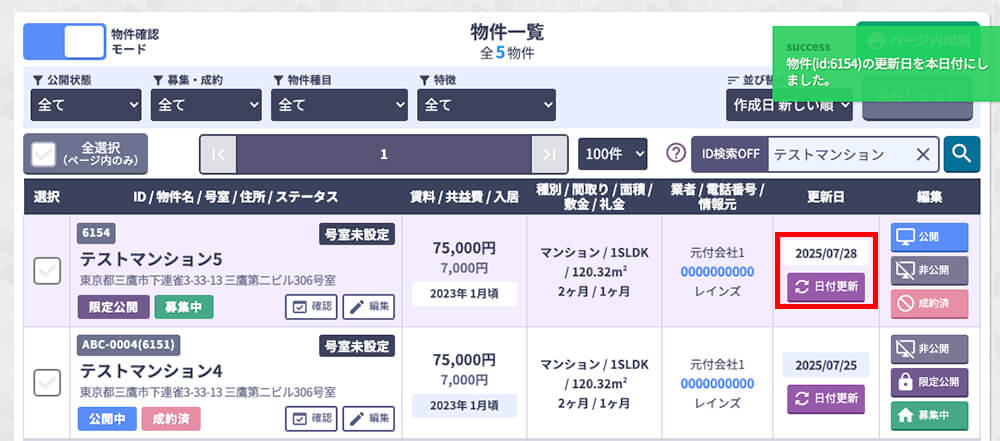1000x441 pixels.
Task: Select checkbox for テストマンション5 row
Action: [47, 270]
